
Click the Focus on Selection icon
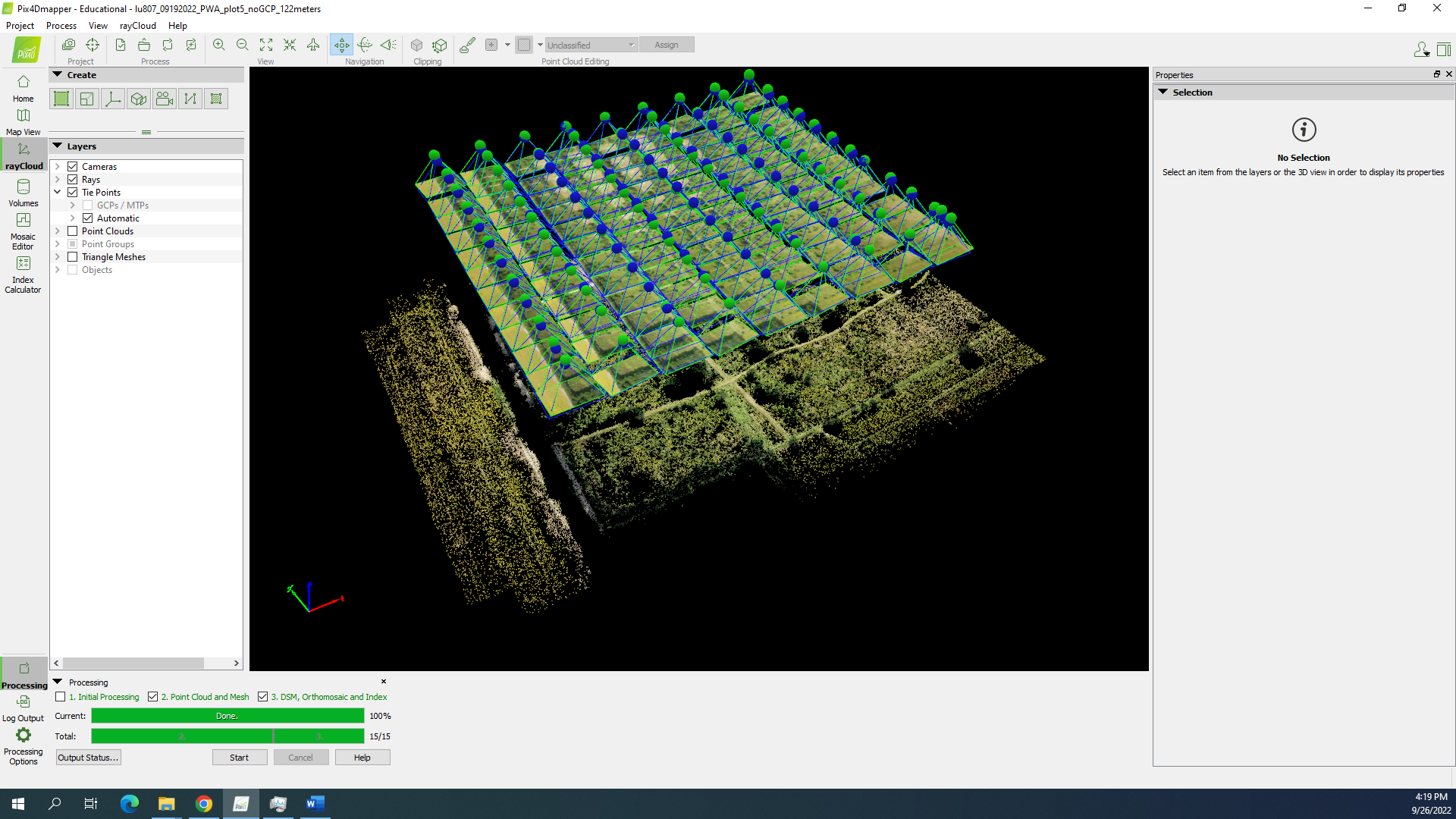290,45
